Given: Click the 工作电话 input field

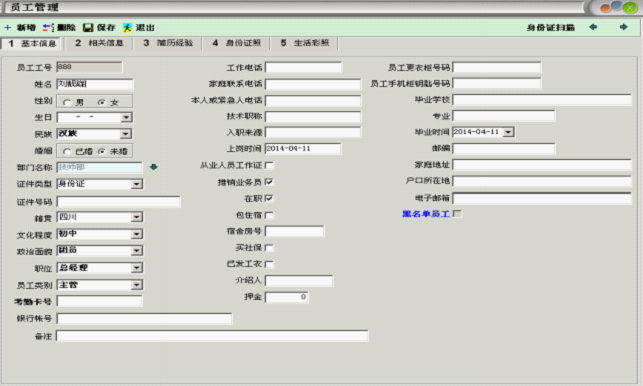Looking at the screenshot, I should pyautogui.click(x=303, y=67).
